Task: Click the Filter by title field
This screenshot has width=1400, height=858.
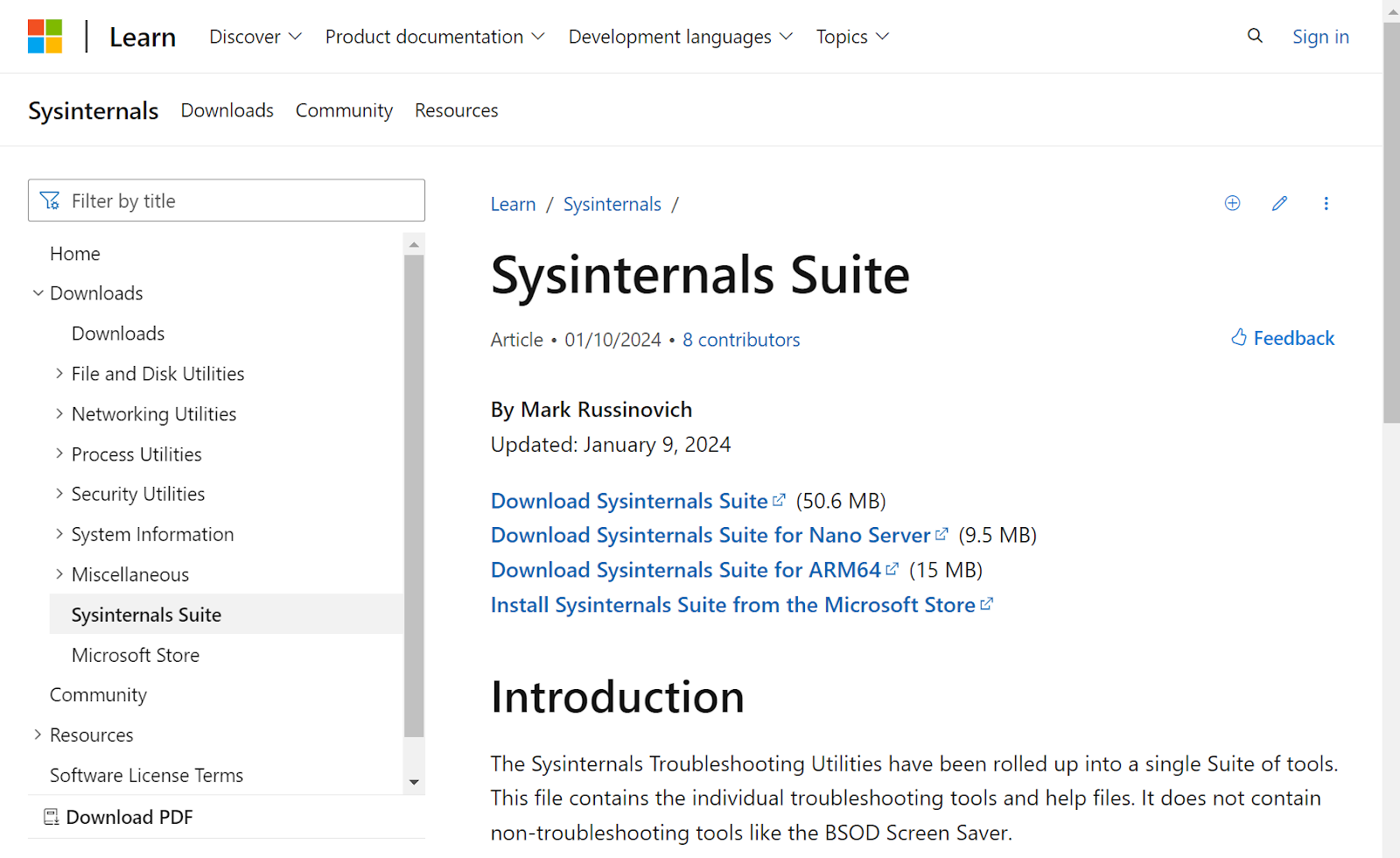Action: tap(227, 200)
